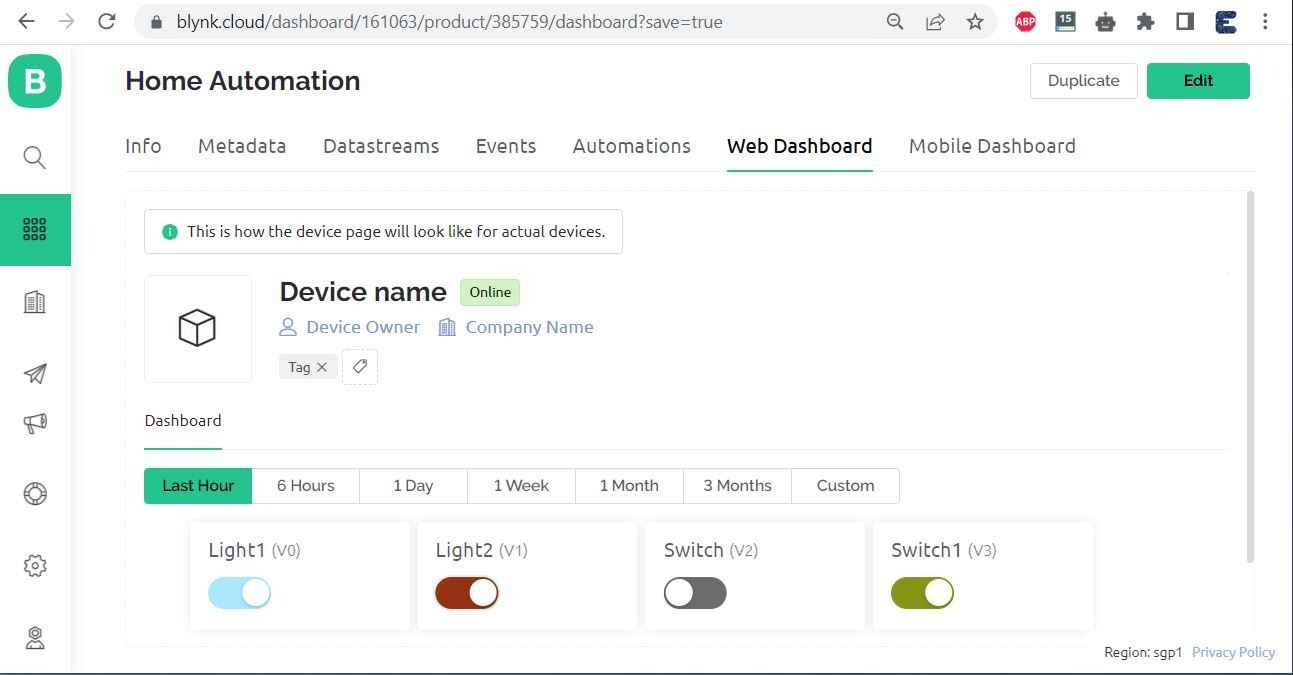Open the Privacy Policy link
This screenshot has width=1293, height=675.
pyautogui.click(x=1233, y=652)
